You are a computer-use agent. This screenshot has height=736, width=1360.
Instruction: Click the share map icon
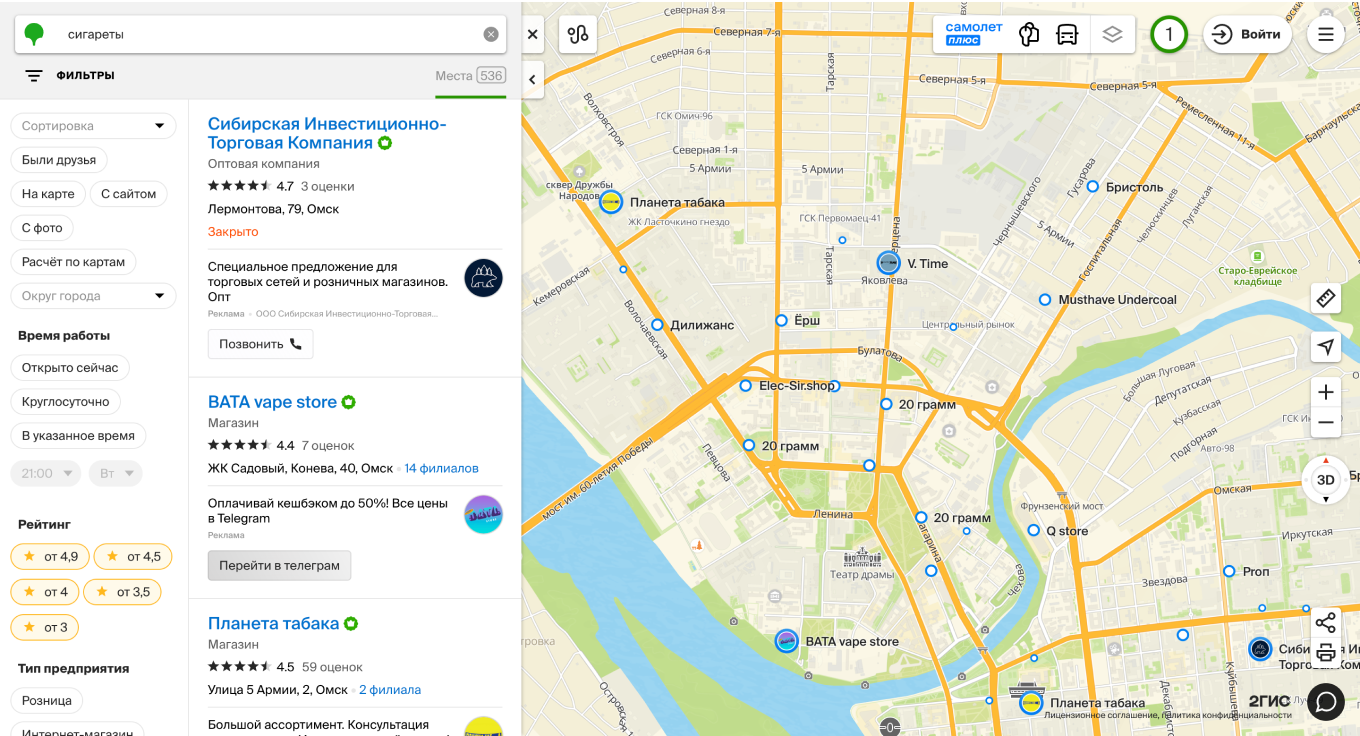1326,623
